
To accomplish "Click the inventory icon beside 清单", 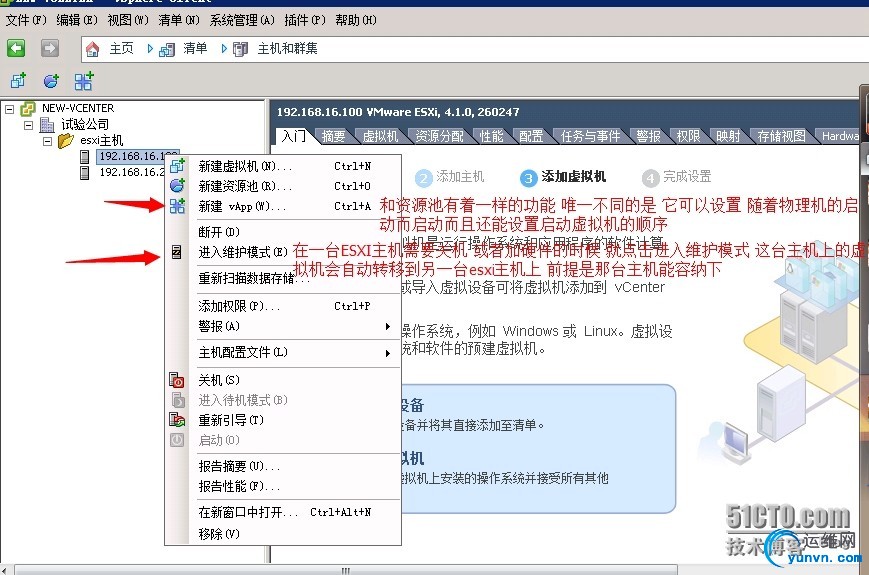I will 167,50.
